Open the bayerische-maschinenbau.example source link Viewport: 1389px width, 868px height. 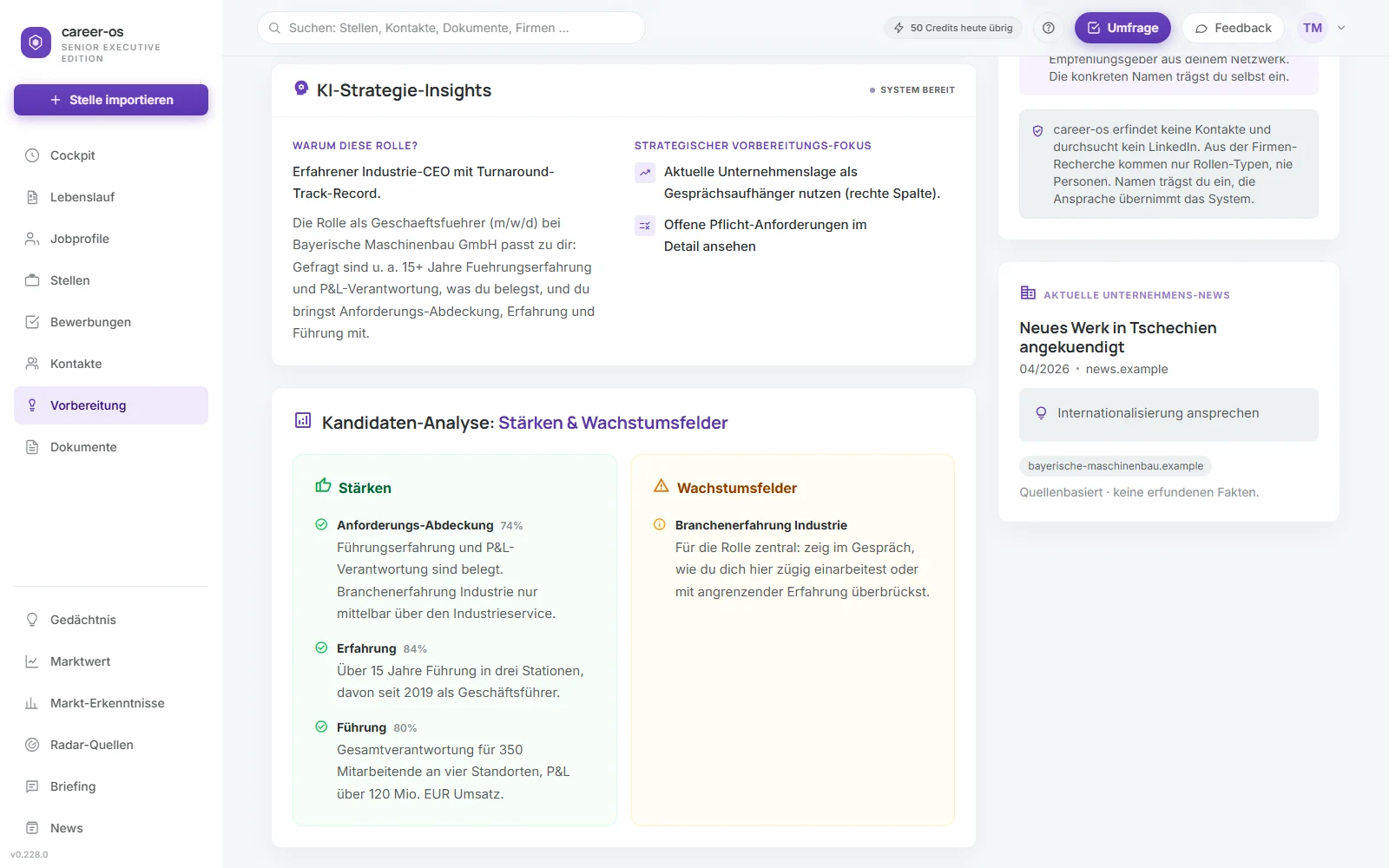(x=1116, y=466)
